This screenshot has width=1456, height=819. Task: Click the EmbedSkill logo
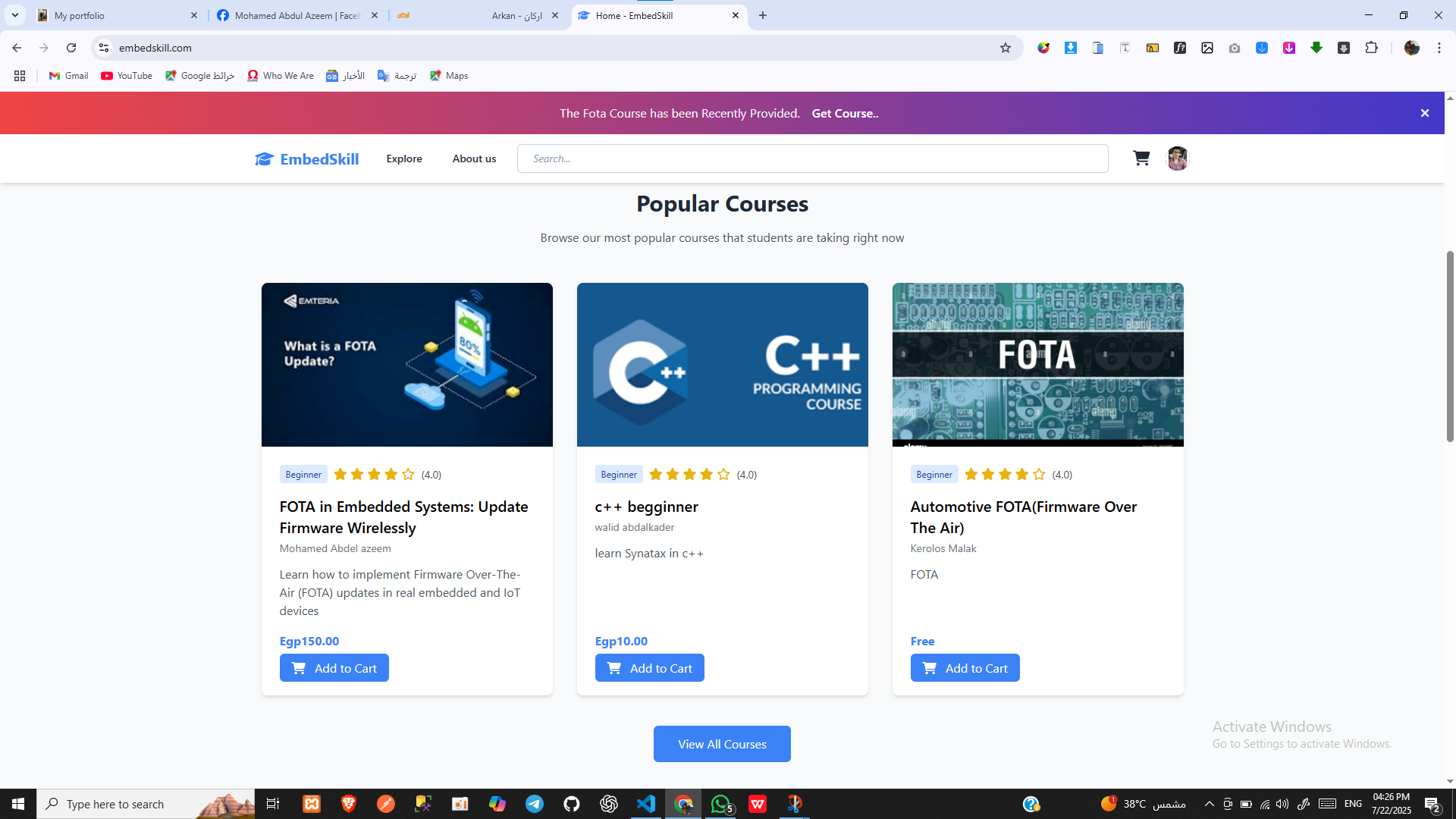[306, 158]
